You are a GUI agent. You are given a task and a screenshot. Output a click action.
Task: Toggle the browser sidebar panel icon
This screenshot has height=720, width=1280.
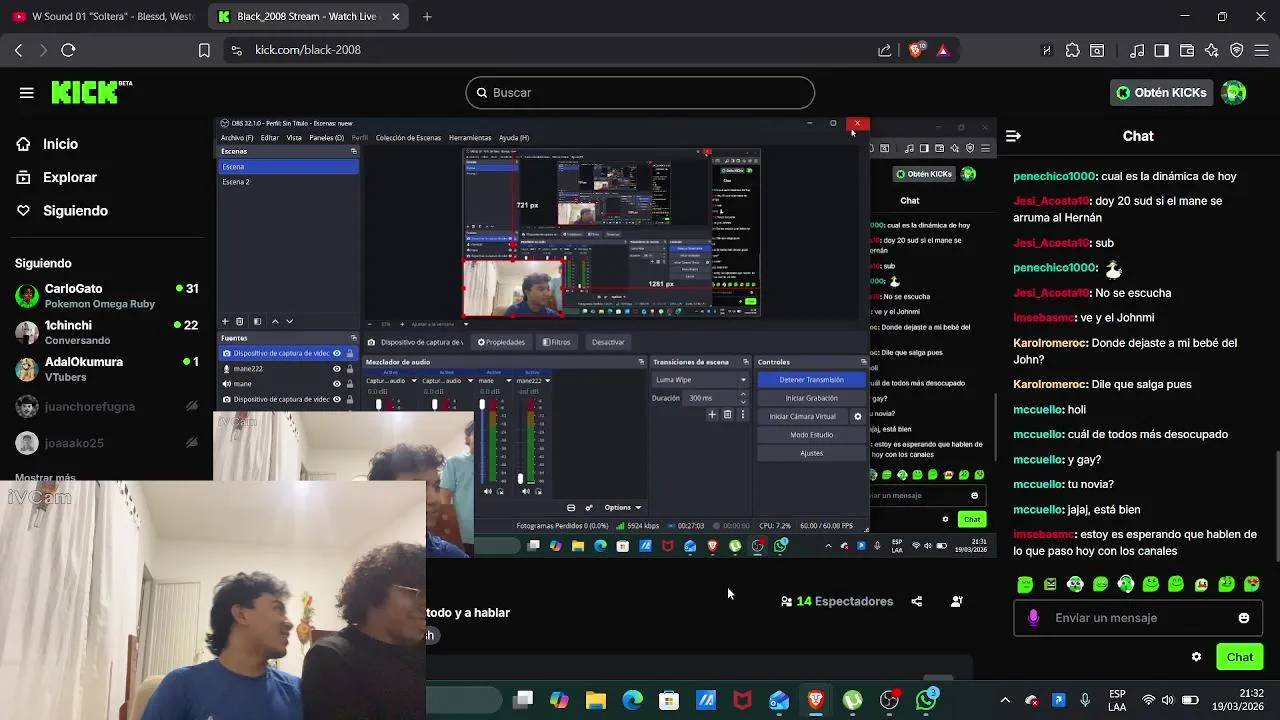coord(1161,50)
